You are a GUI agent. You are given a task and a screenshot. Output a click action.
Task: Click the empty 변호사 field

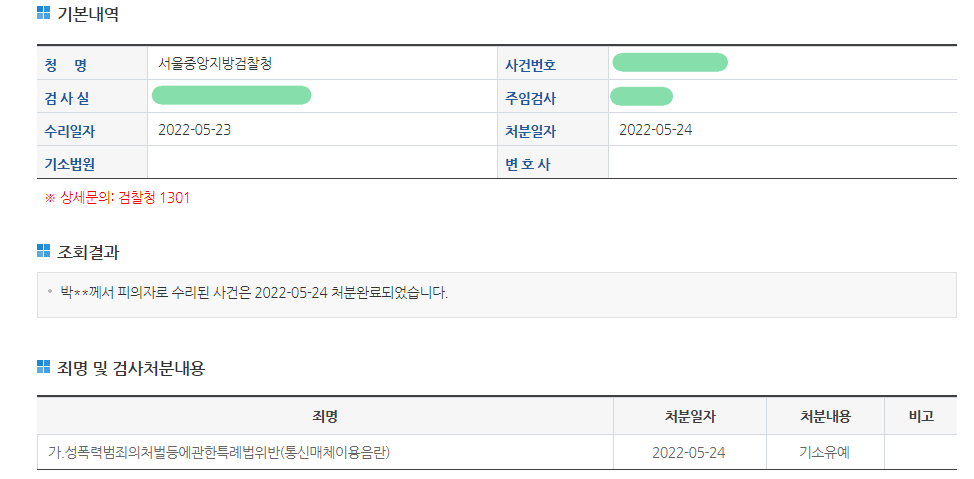click(x=780, y=163)
